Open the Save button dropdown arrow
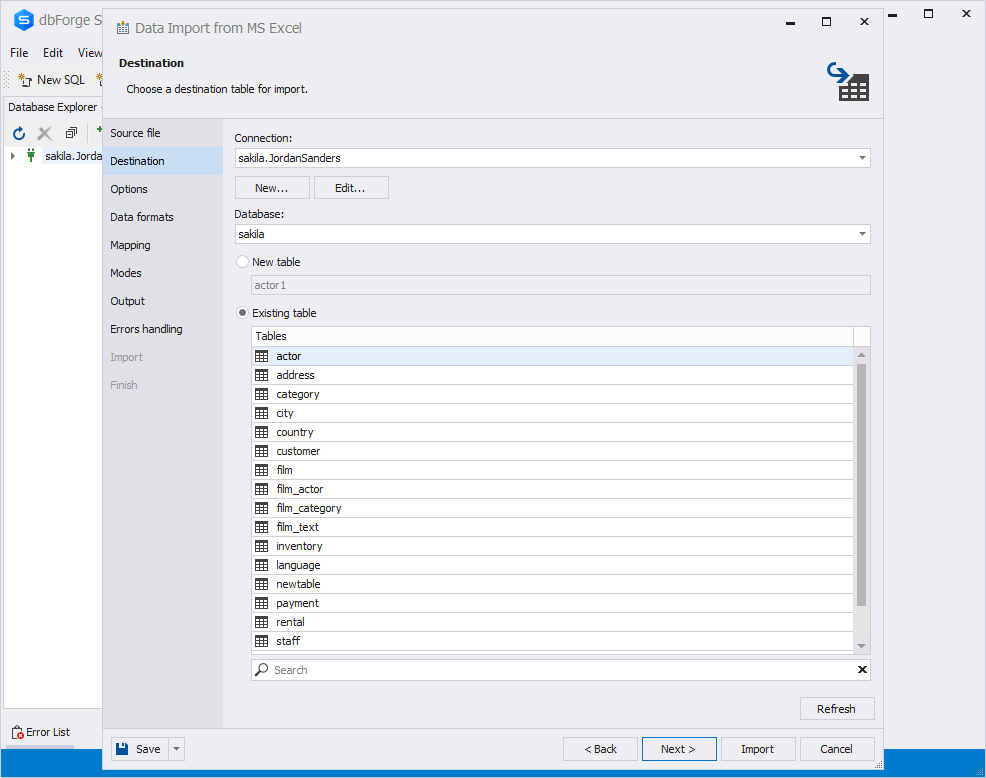 pyautogui.click(x=177, y=748)
